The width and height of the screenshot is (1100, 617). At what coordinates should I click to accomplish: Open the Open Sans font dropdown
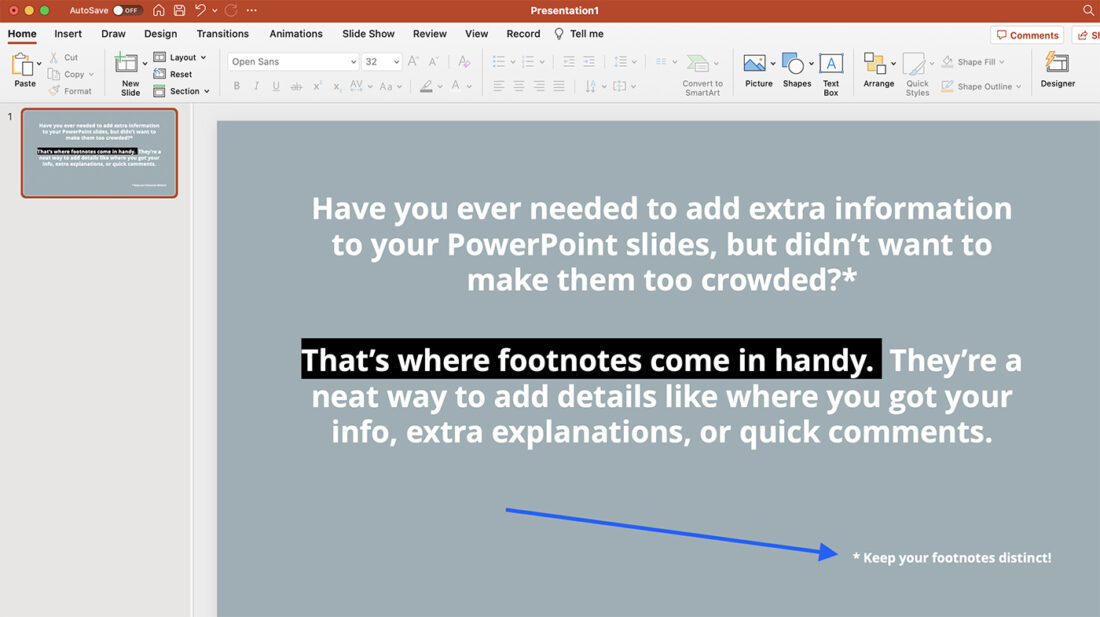pyautogui.click(x=292, y=61)
